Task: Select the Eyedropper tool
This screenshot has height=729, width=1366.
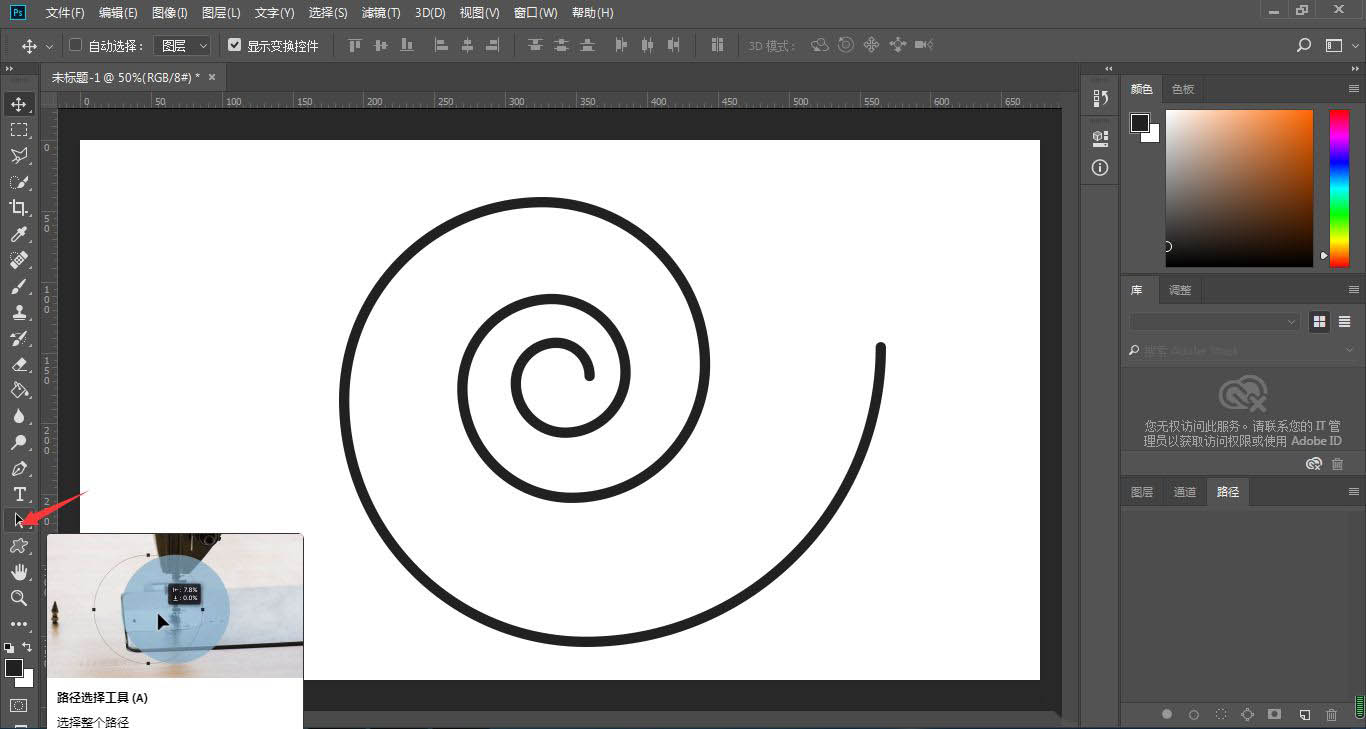Action: (x=19, y=234)
